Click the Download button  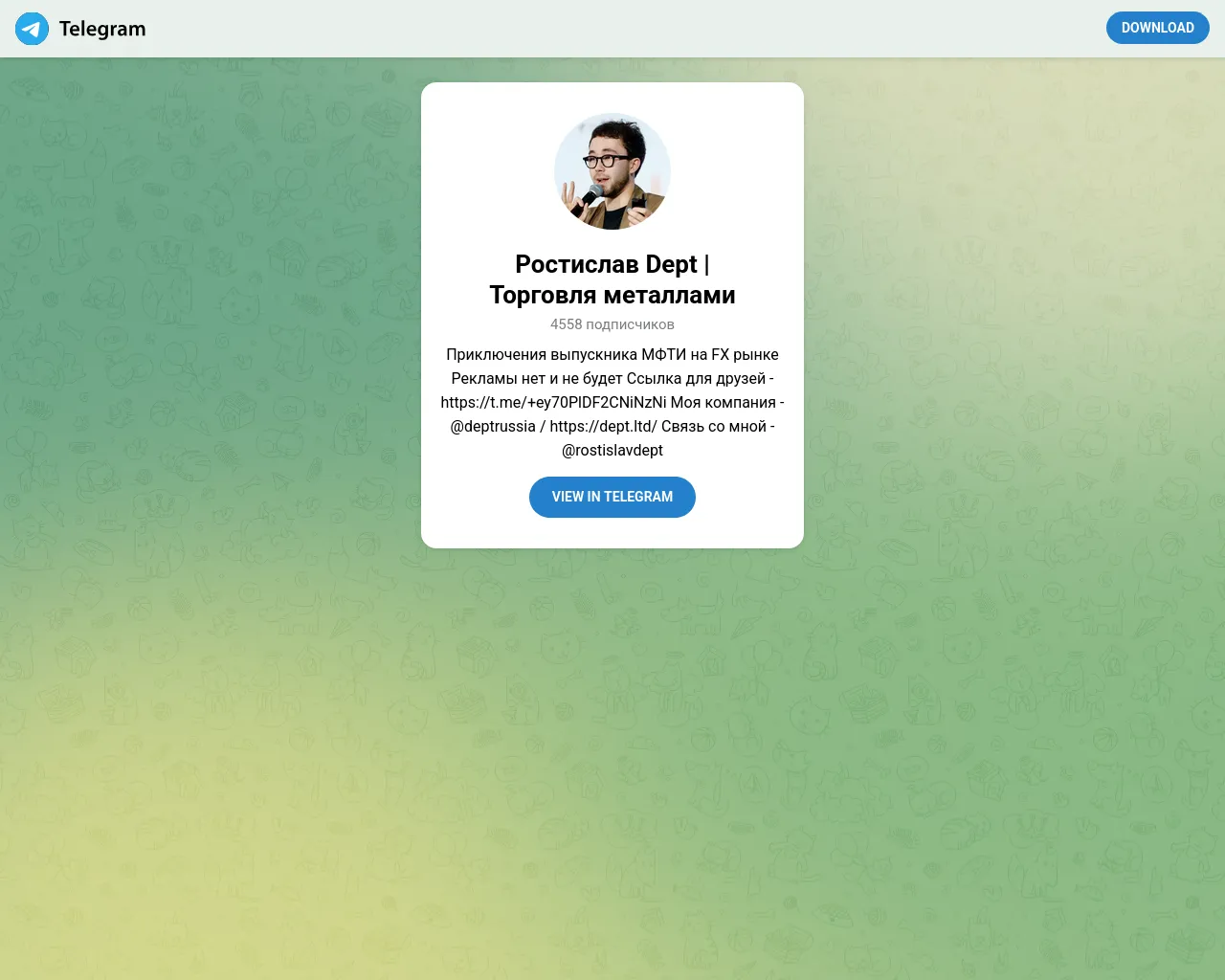pyautogui.click(x=1157, y=28)
